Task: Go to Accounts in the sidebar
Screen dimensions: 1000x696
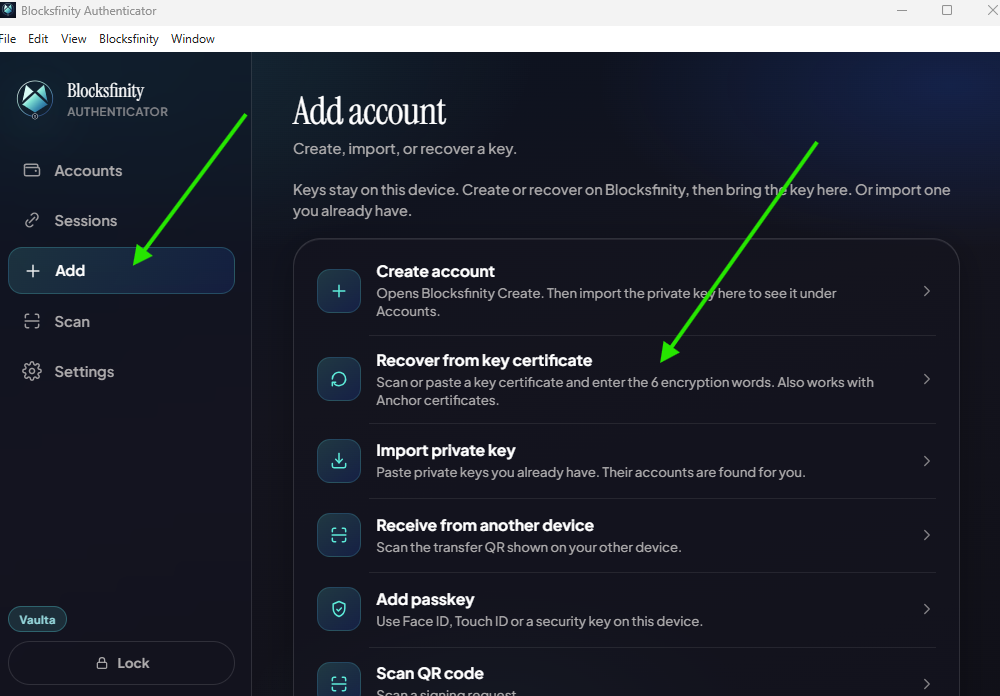Action: click(121, 170)
